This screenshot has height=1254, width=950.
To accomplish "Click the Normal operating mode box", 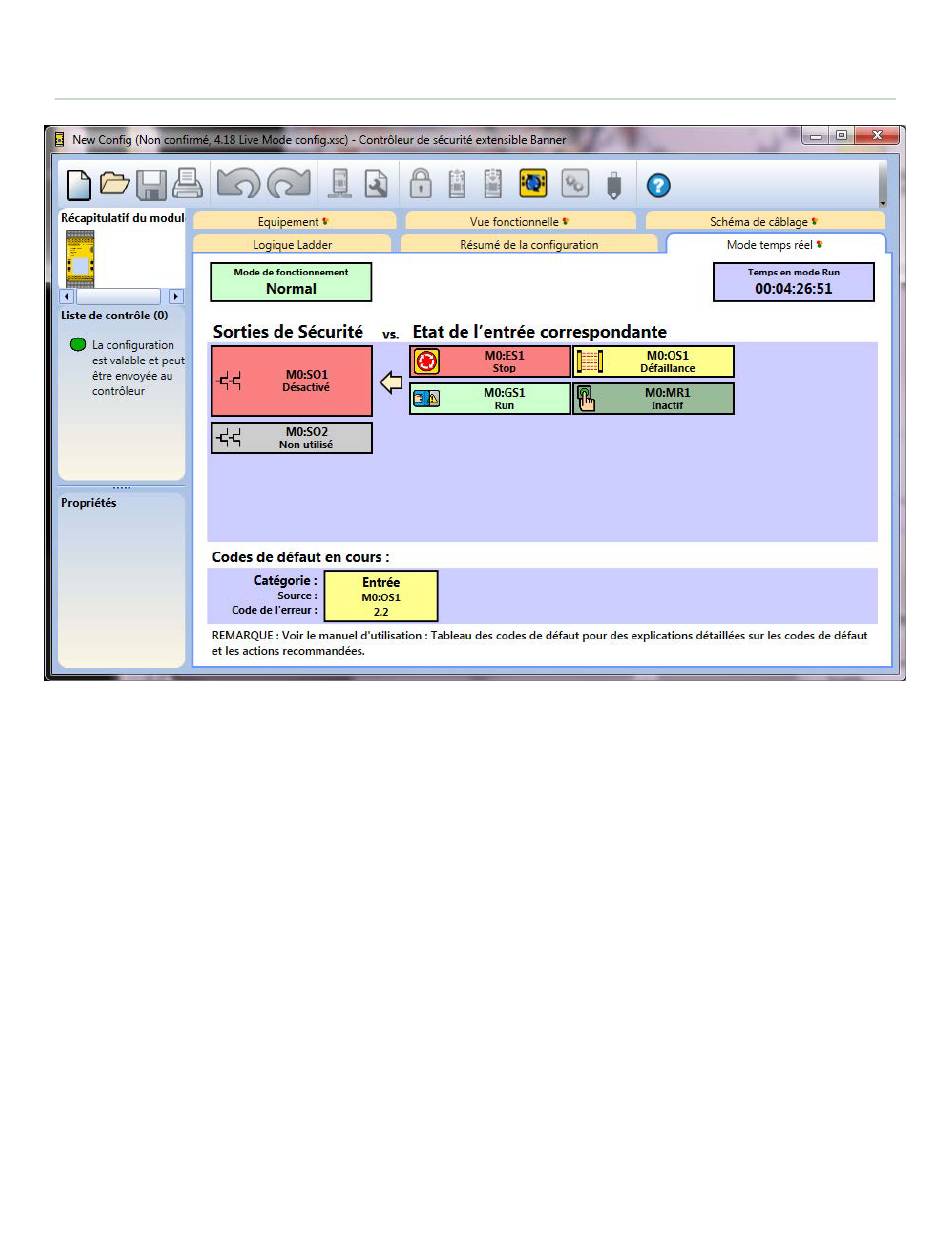I will (291, 282).
